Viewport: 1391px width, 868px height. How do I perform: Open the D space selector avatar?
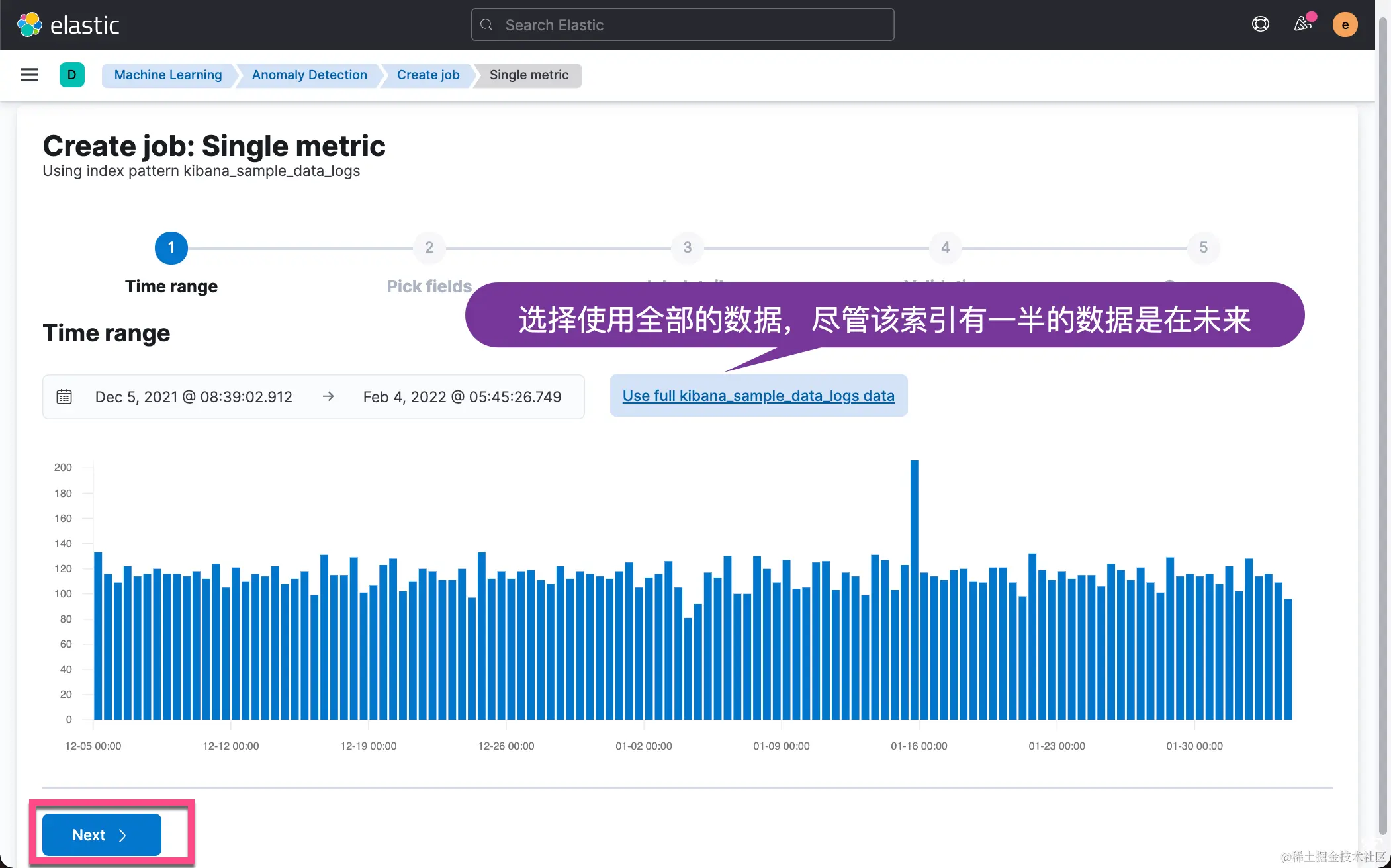[72, 75]
